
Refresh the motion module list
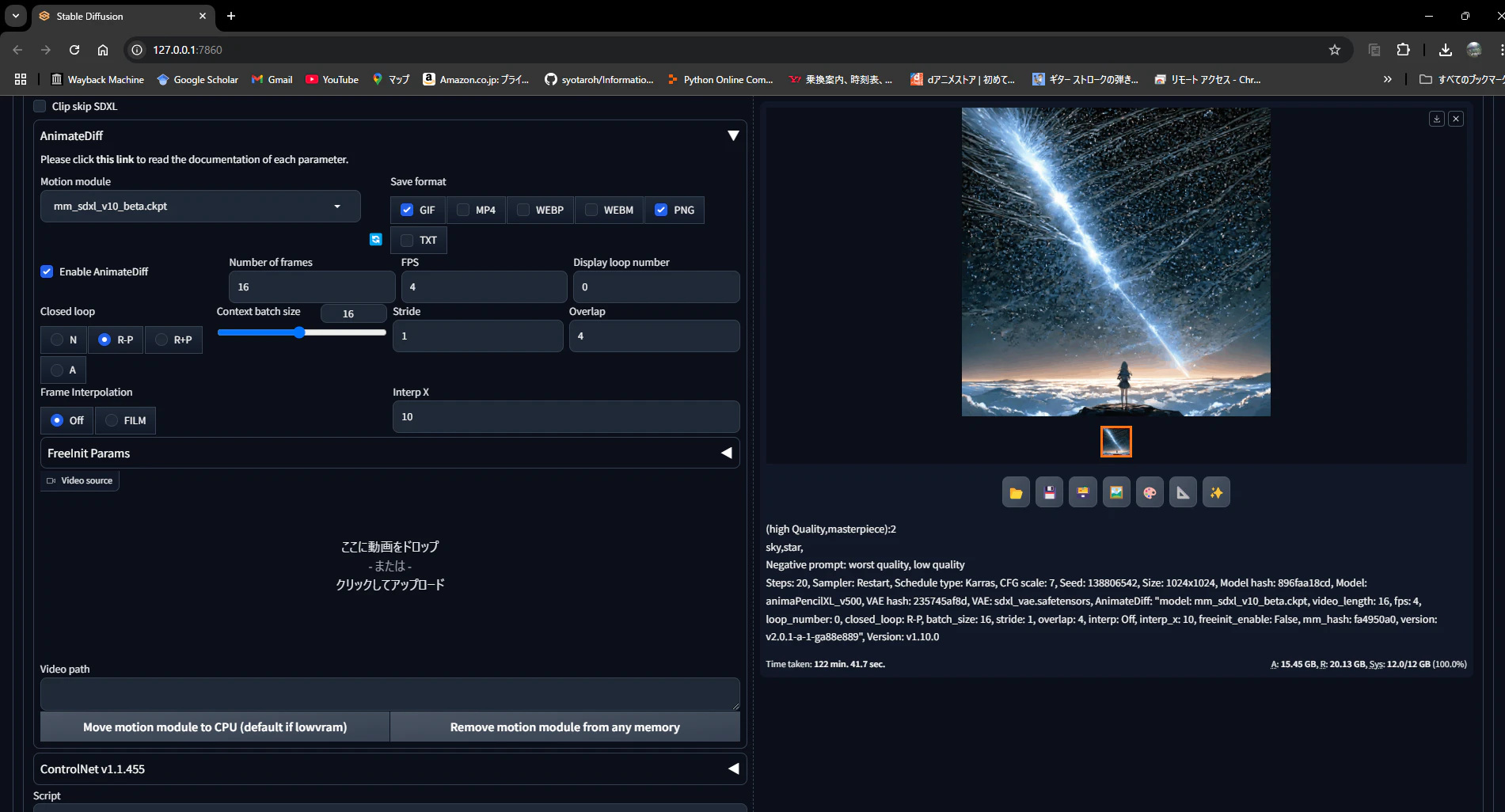coord(376,239)
